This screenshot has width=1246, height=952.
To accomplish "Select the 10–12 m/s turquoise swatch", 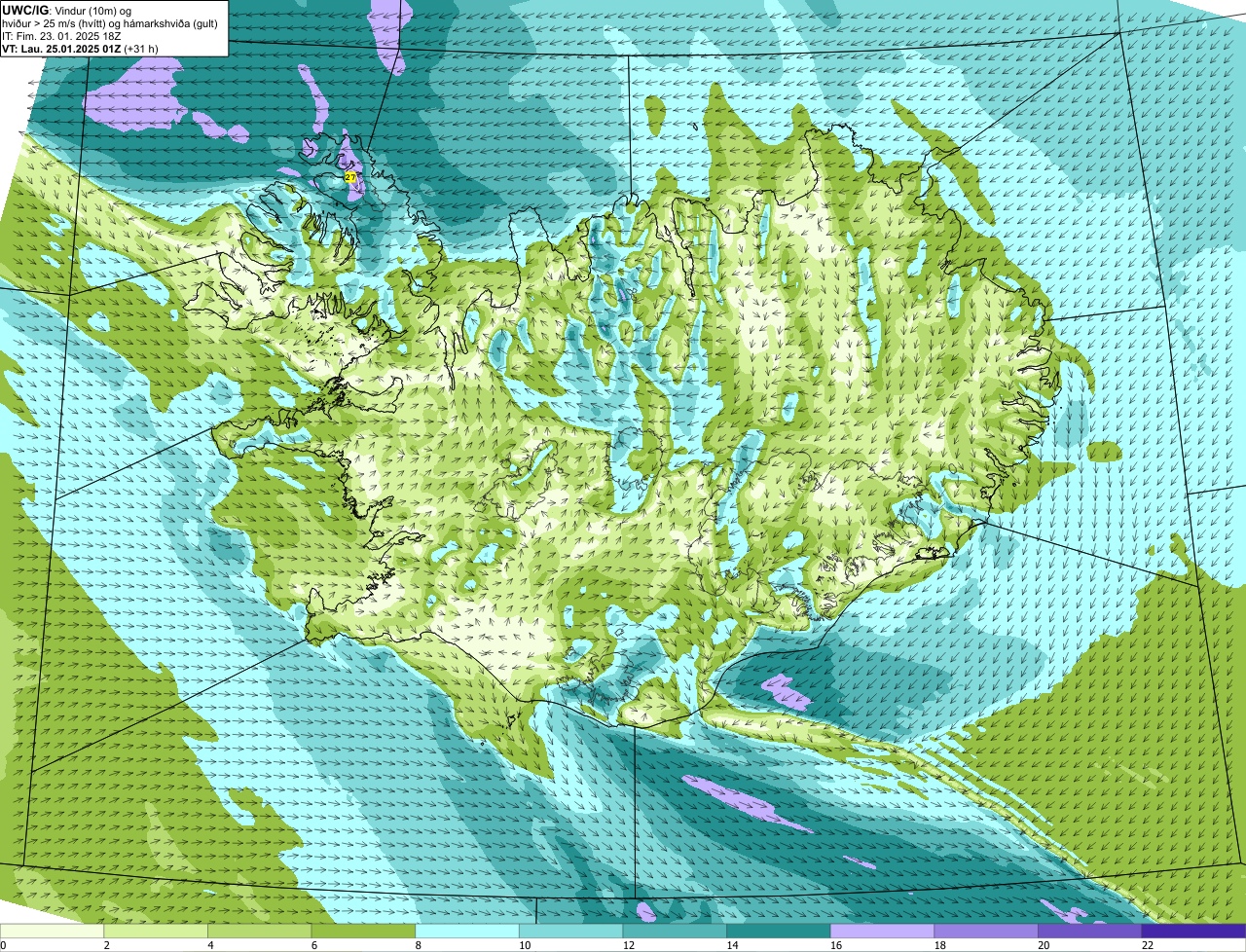I will click(x=571, y=931).
